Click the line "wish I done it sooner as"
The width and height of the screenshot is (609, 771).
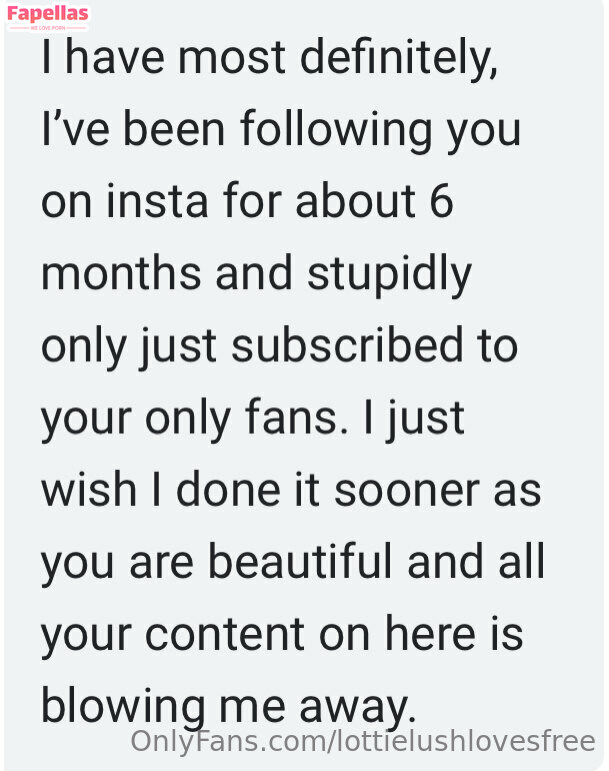pos(290,489)
